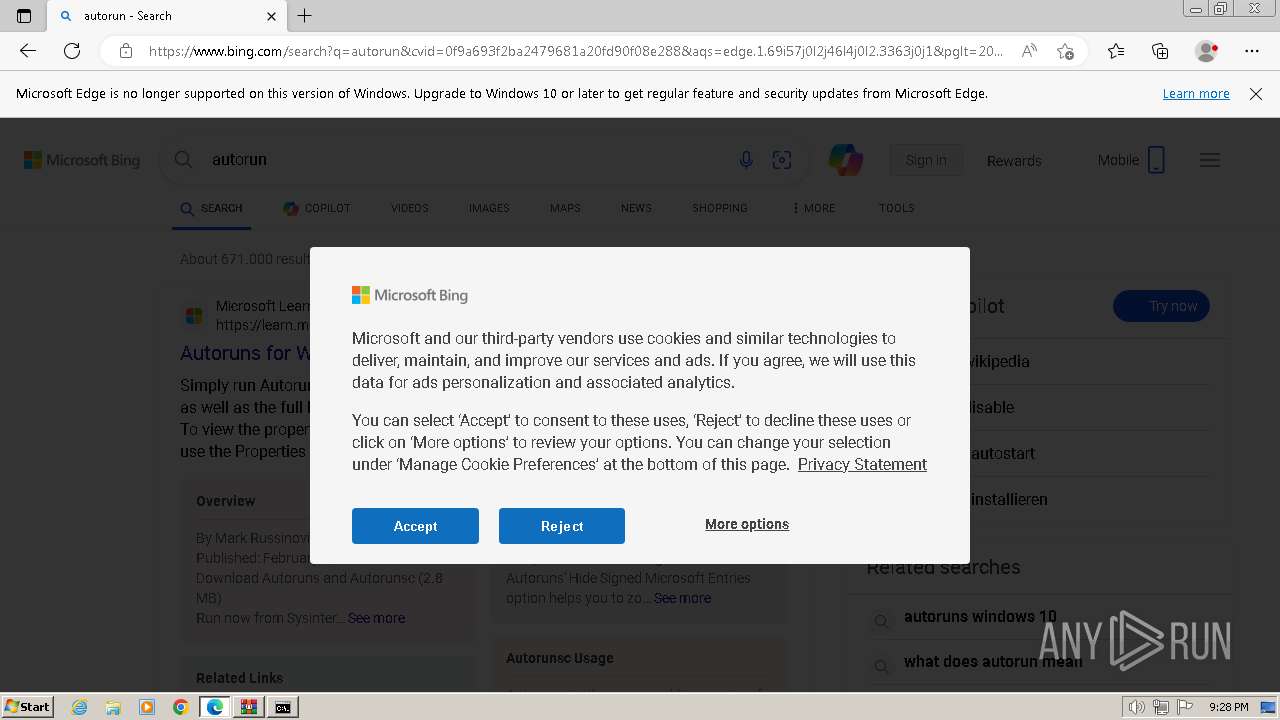
Task: Expand See more in Hide Signed Entries card
Action: click(682, 598)
